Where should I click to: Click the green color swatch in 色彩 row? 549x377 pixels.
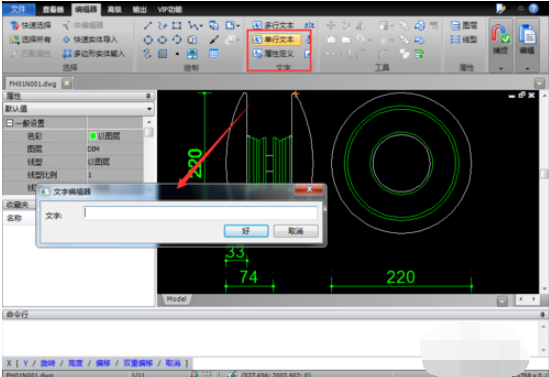click(x=93, y=136)
